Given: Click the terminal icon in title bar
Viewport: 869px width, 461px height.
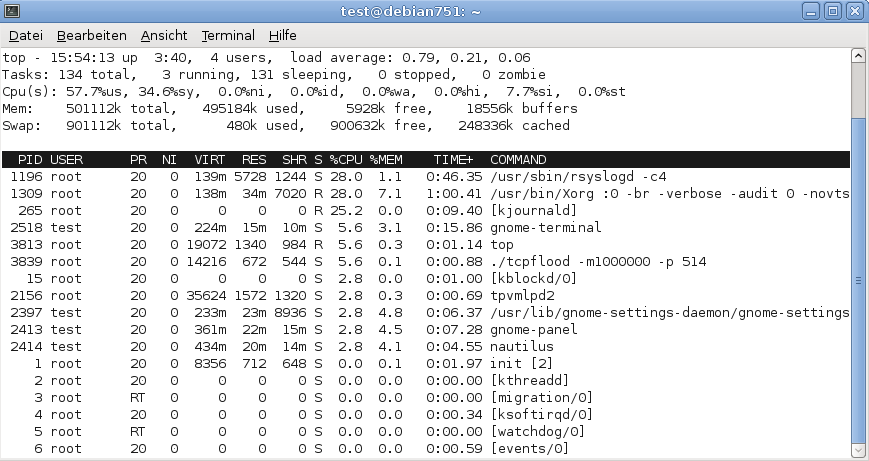Looking at the screenshot, I should point(12,11).
